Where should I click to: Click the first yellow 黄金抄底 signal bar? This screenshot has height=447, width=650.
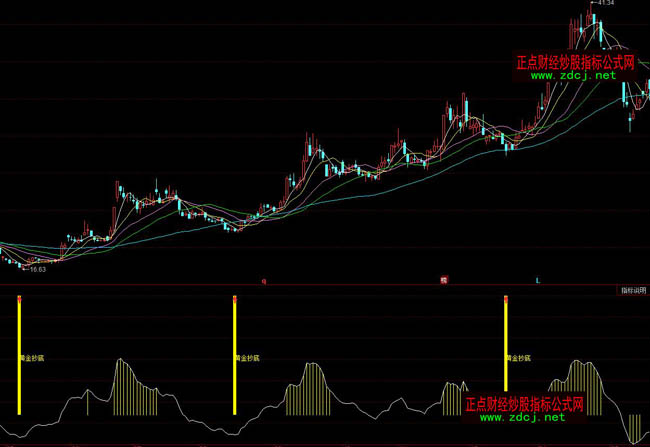pos(19,380)
